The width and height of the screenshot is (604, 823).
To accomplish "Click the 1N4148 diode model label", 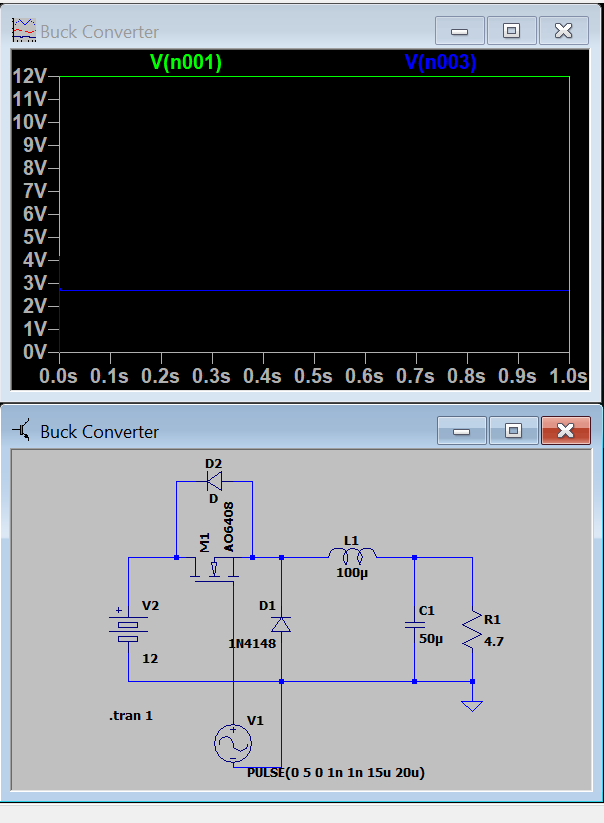I will click(252, 643).
